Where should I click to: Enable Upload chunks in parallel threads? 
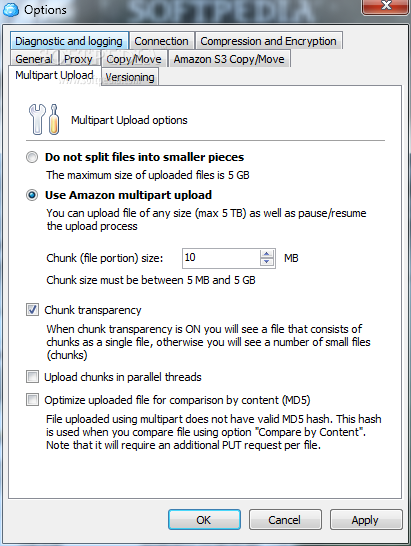[32, 377]
